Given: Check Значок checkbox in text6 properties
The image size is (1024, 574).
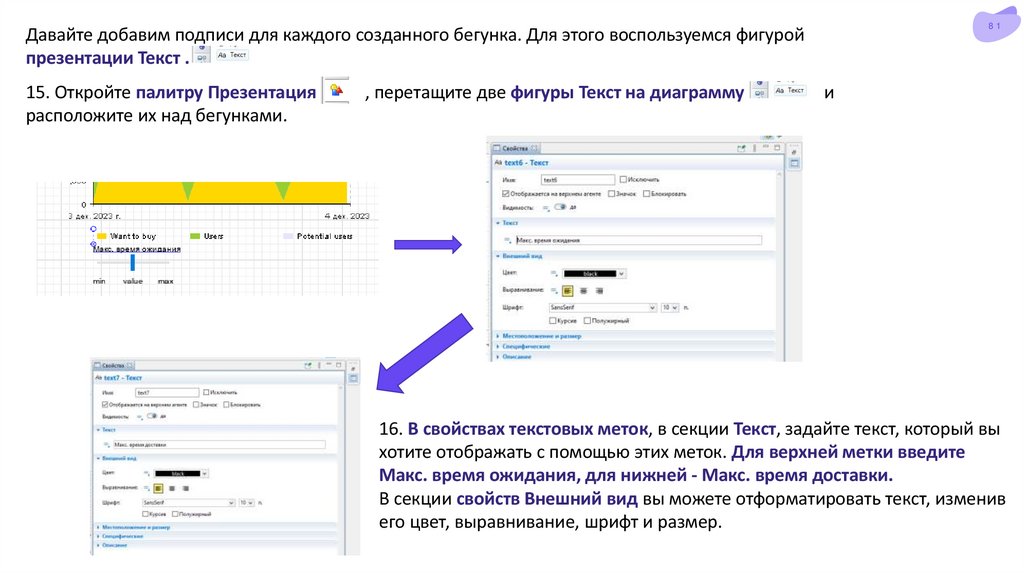Looking at the screenshot, I should pos(611,194).
